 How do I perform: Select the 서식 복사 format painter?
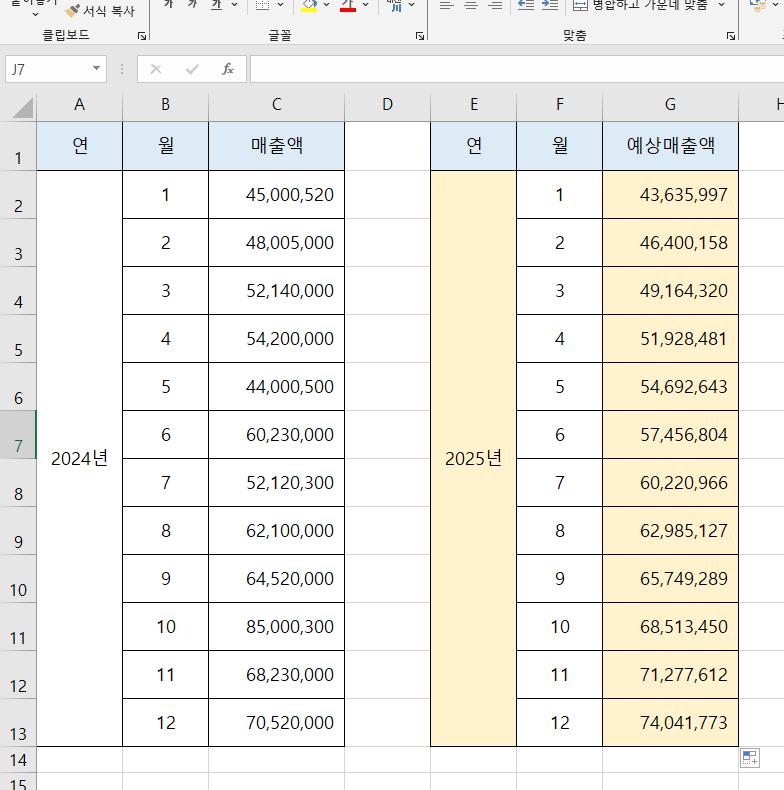point(101,10)
